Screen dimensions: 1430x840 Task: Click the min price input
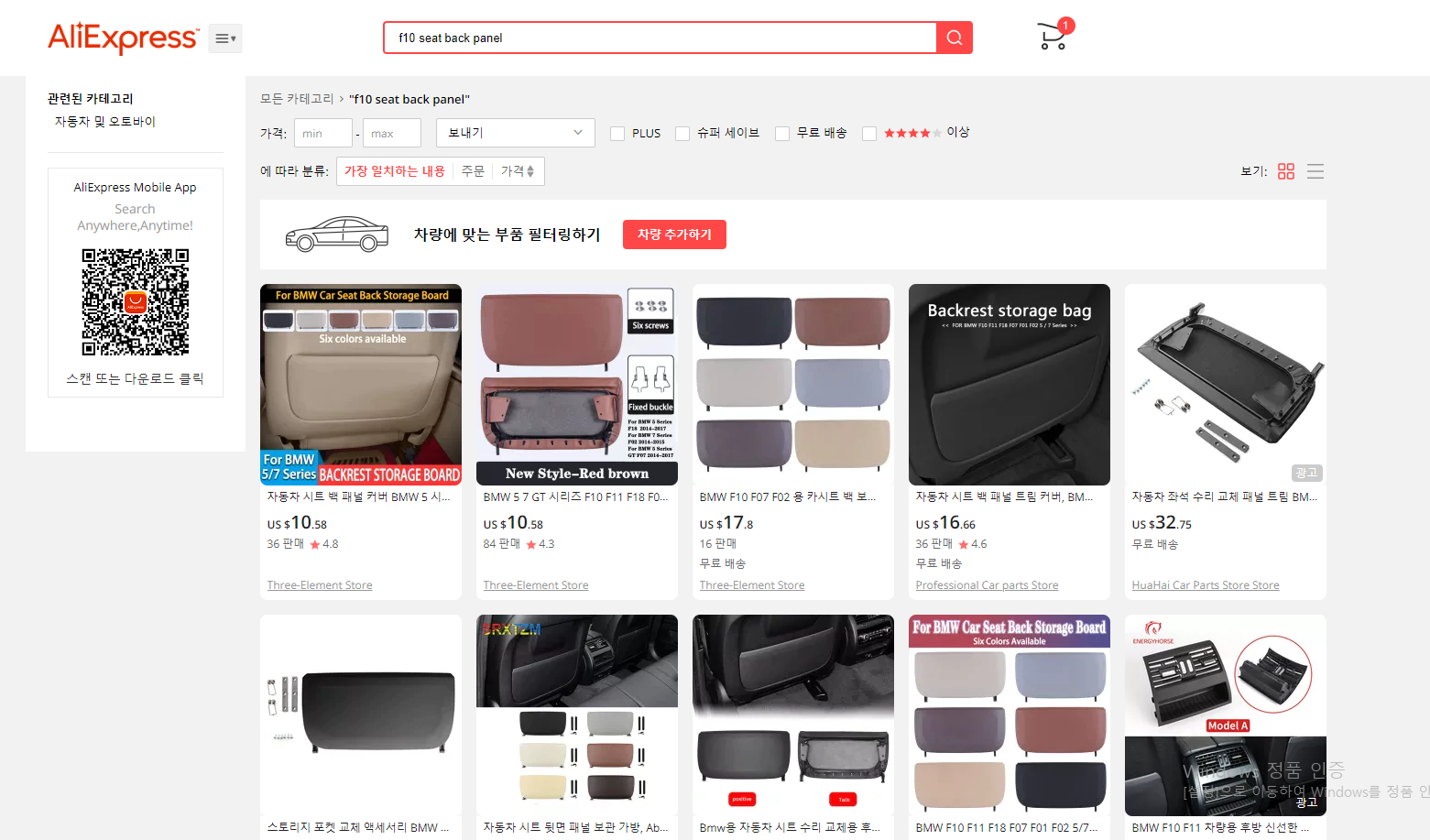click(x=322, y=133)
